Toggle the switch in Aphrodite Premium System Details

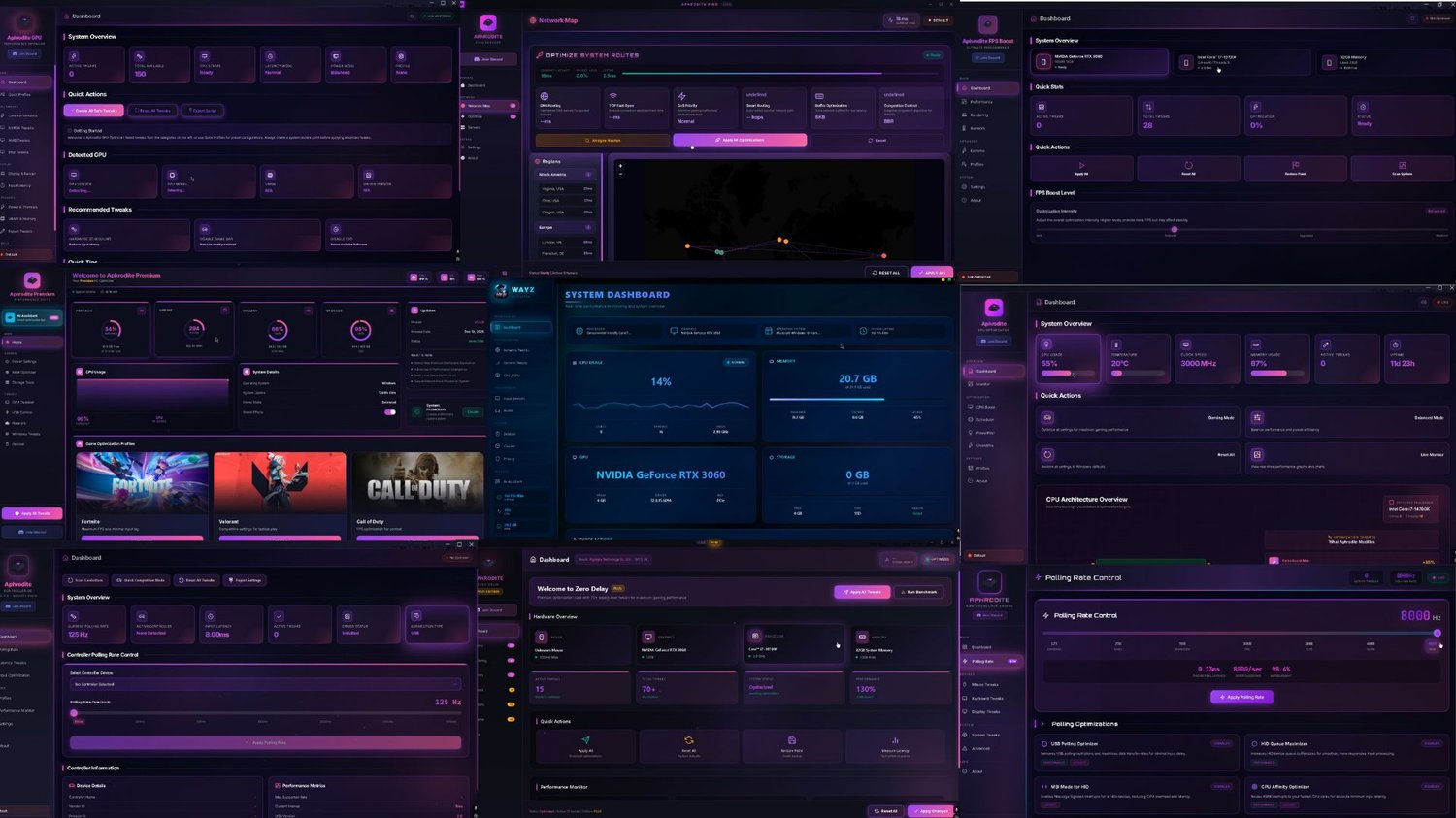[x=390, y=411]
